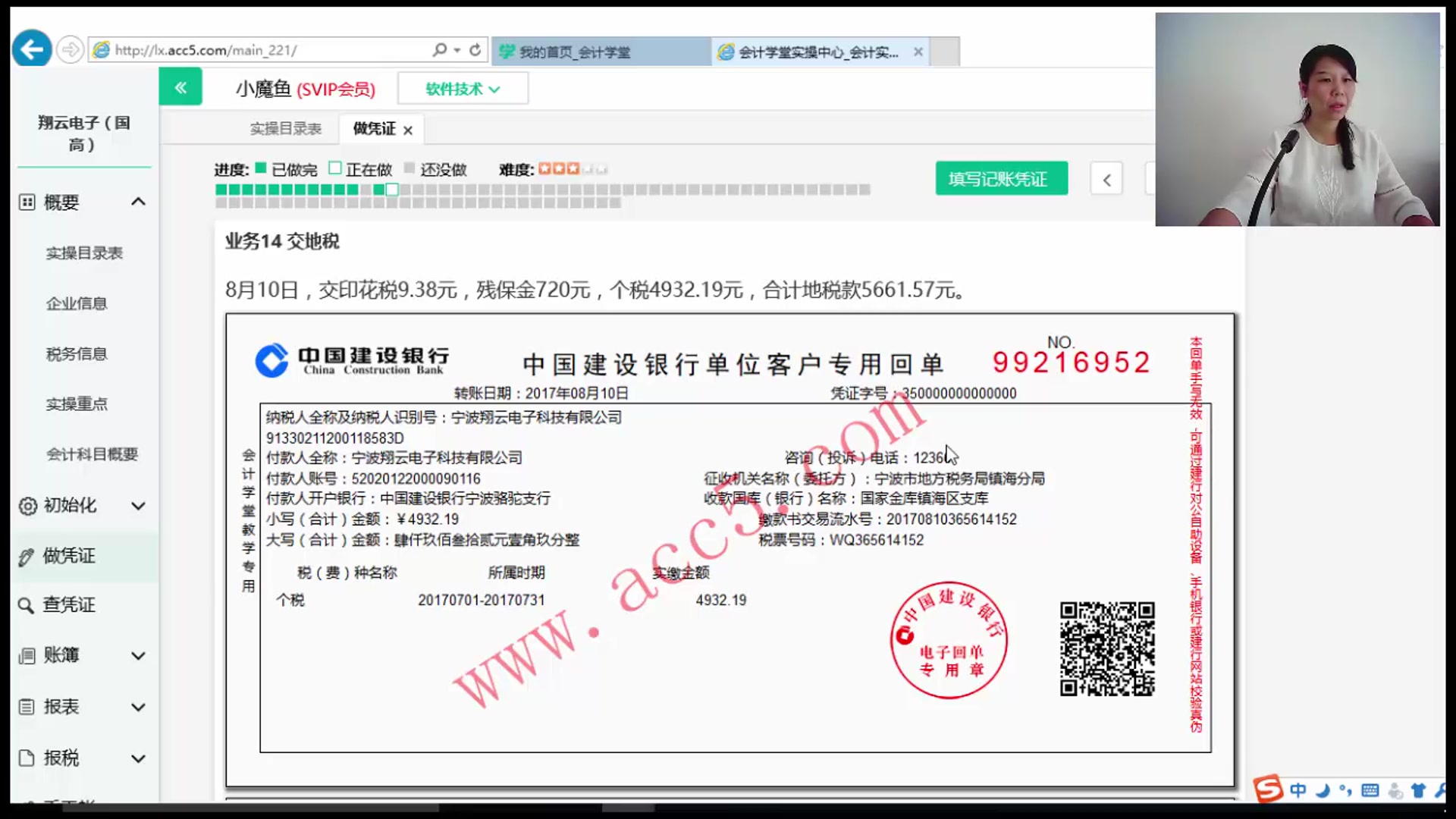Open the address bar dropdown arrow
The image size is (1456, 819).
click(457, 50)
